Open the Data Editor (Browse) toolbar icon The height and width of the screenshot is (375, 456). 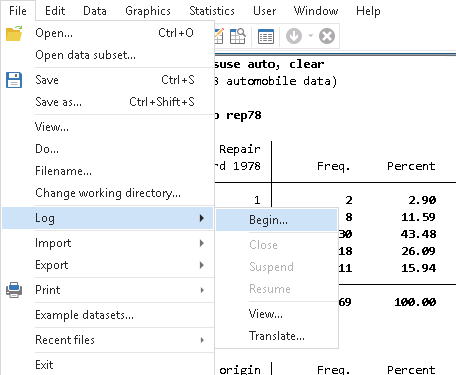pos(238,36)
